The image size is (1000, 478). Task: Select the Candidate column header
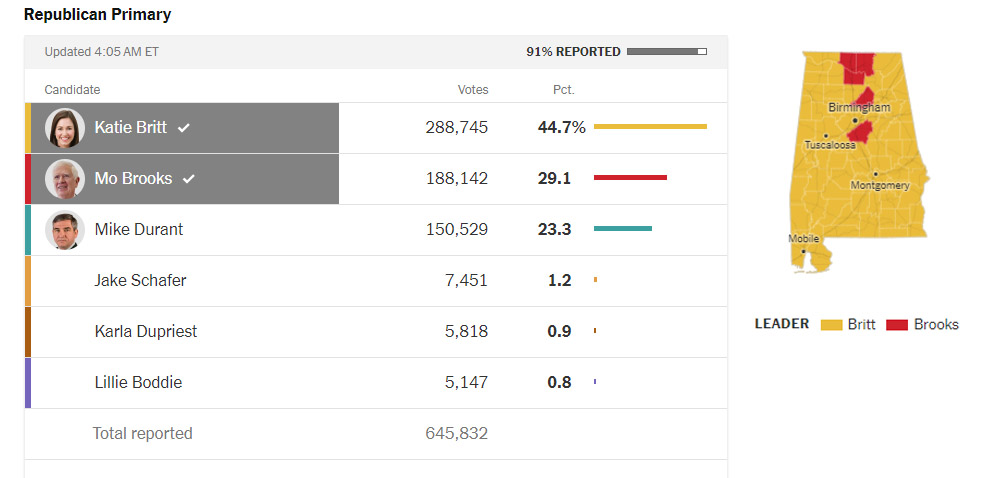(72, 90)
